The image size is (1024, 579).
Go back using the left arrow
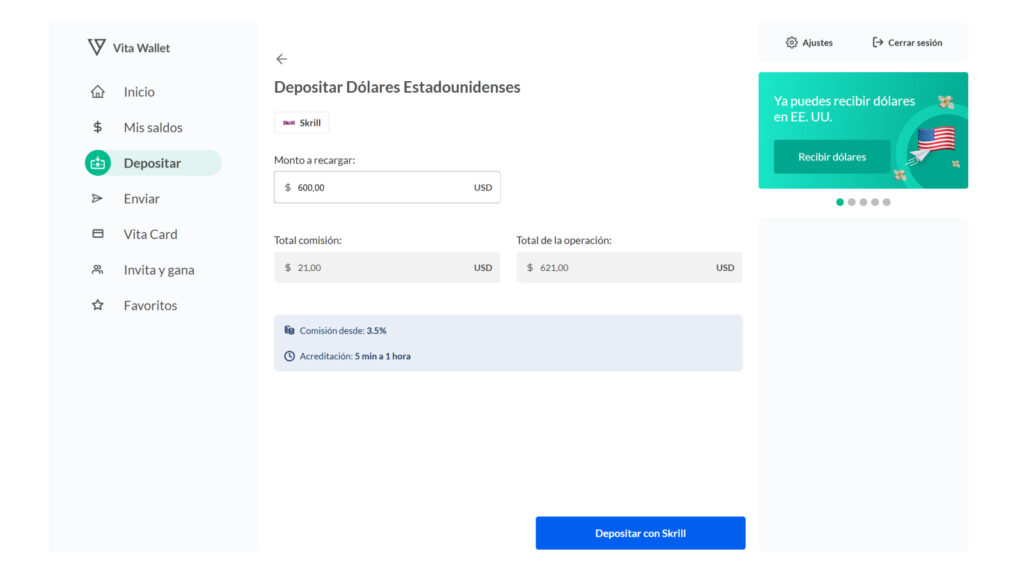[x=281, y=59]
